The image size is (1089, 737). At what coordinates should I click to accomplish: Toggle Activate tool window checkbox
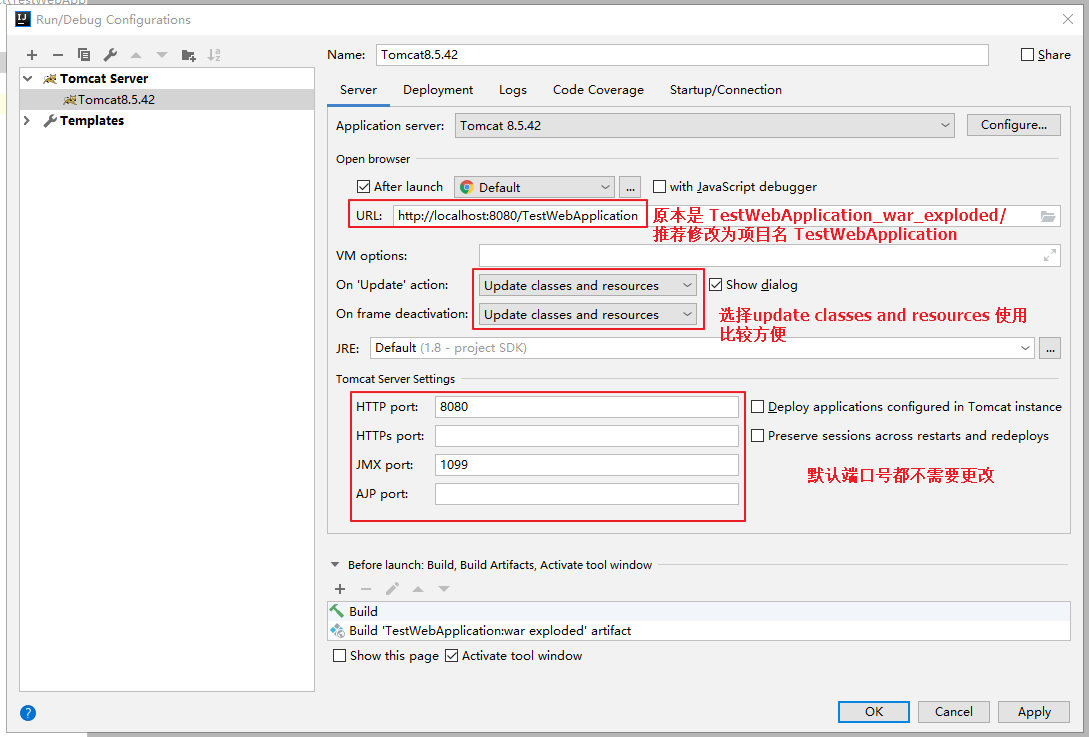[x=451, y=656]
